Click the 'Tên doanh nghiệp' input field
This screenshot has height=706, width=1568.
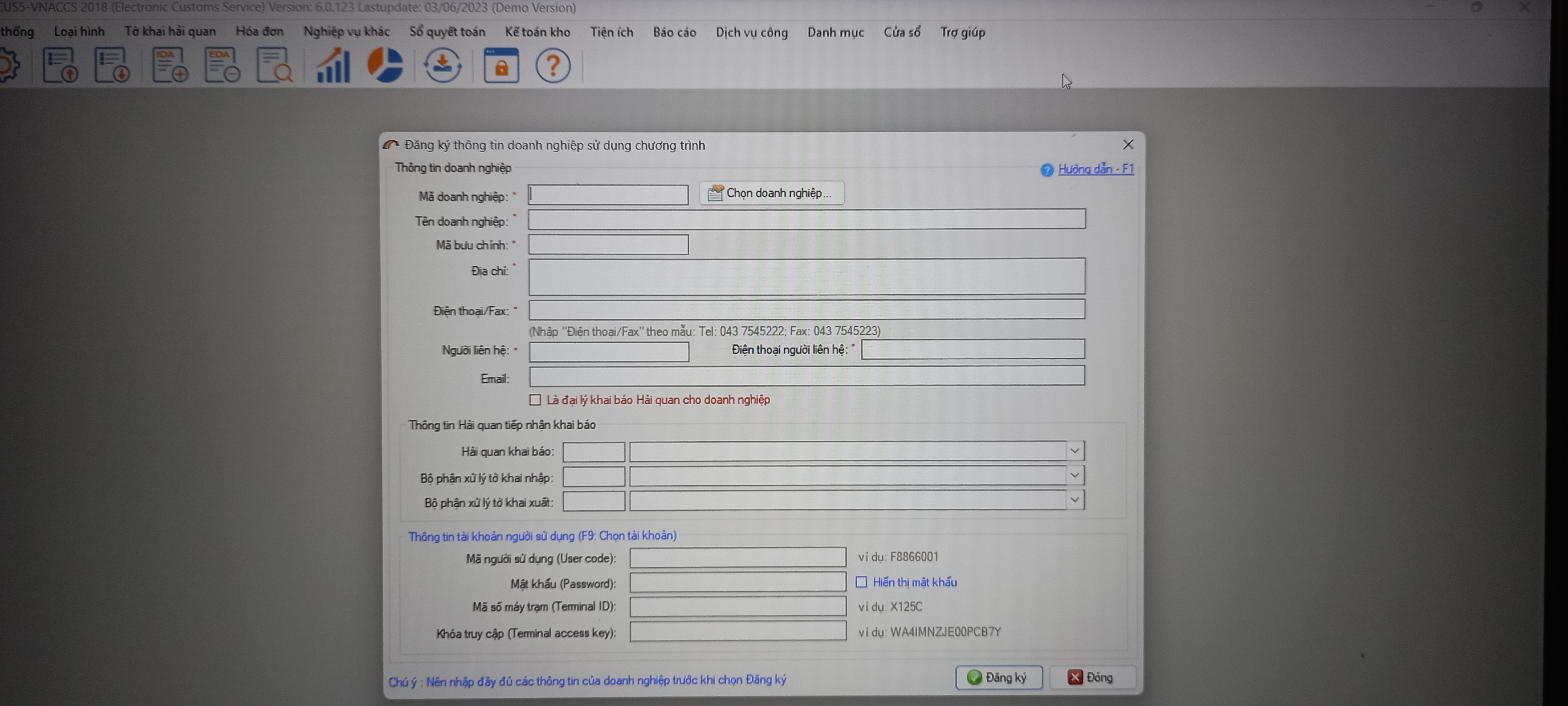click(806, 219)
